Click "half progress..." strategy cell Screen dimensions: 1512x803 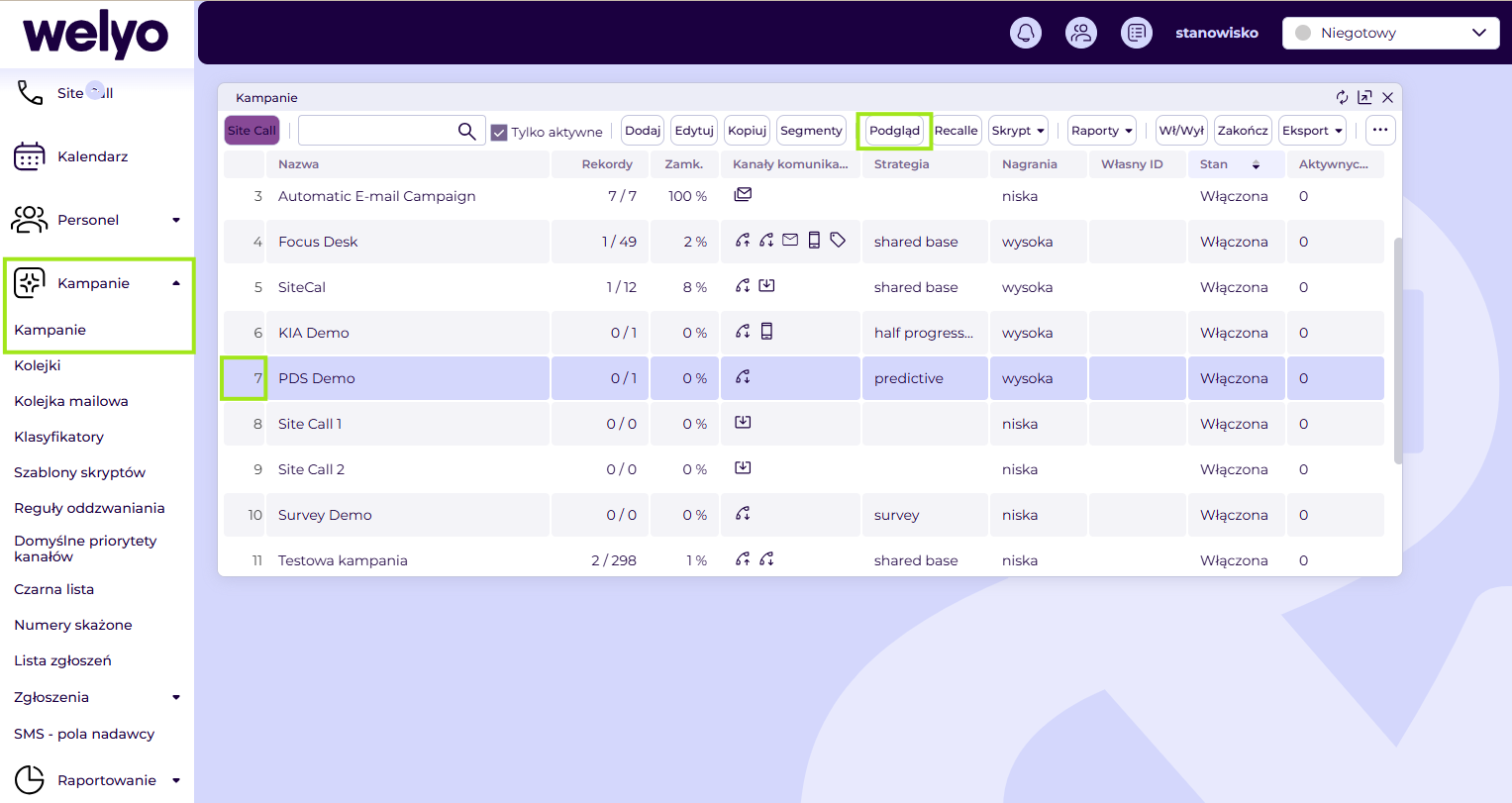(924, 333)
